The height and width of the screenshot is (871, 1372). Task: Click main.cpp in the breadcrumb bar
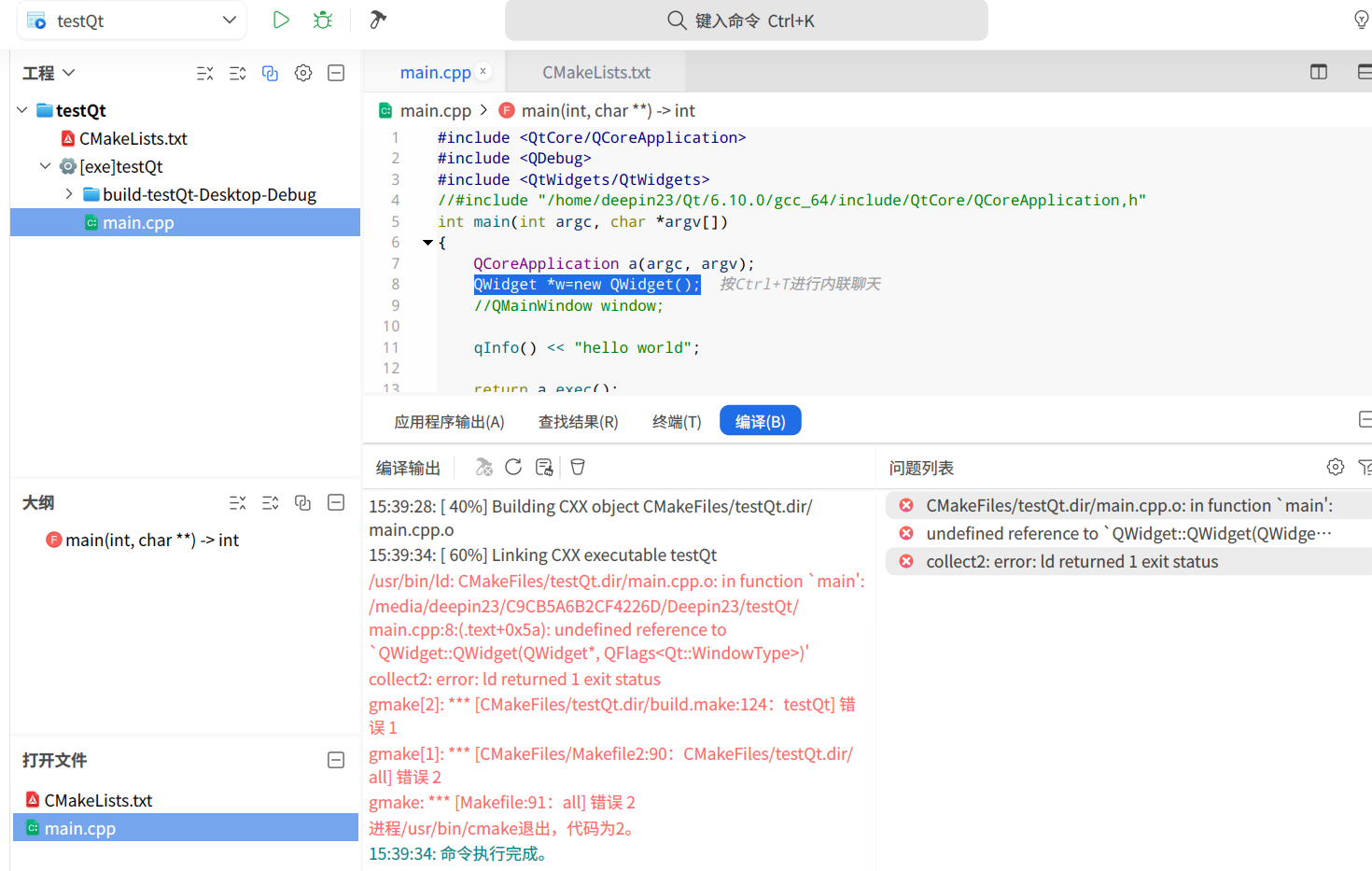tap(436, 110)
